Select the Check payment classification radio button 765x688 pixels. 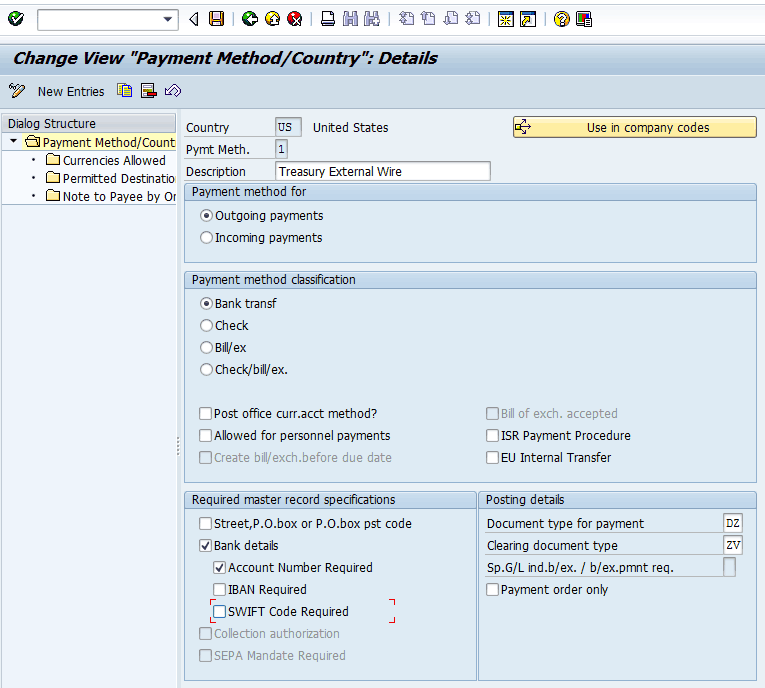point(207,326)
